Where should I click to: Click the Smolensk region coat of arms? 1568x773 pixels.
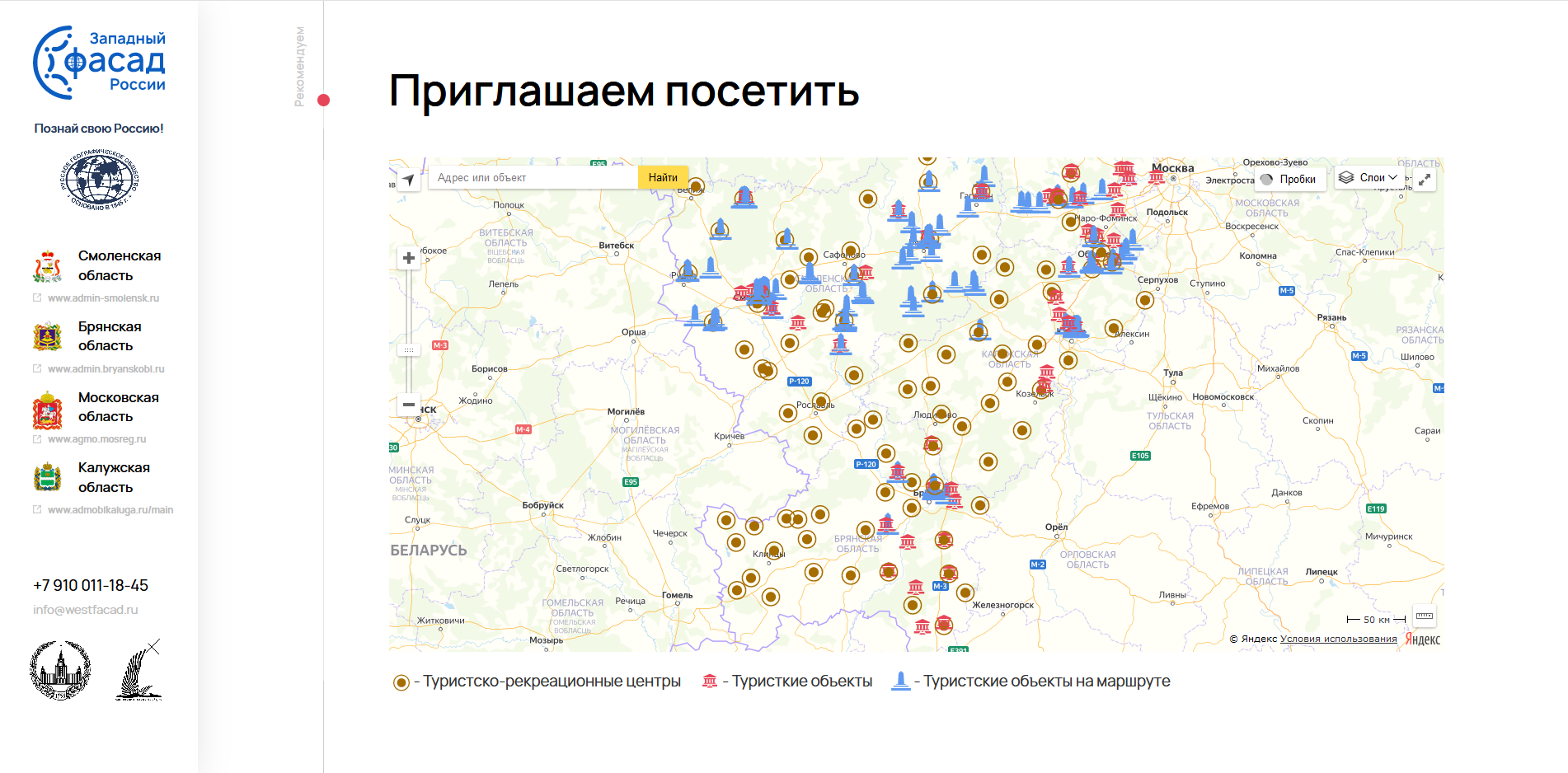tap(48, 266)
